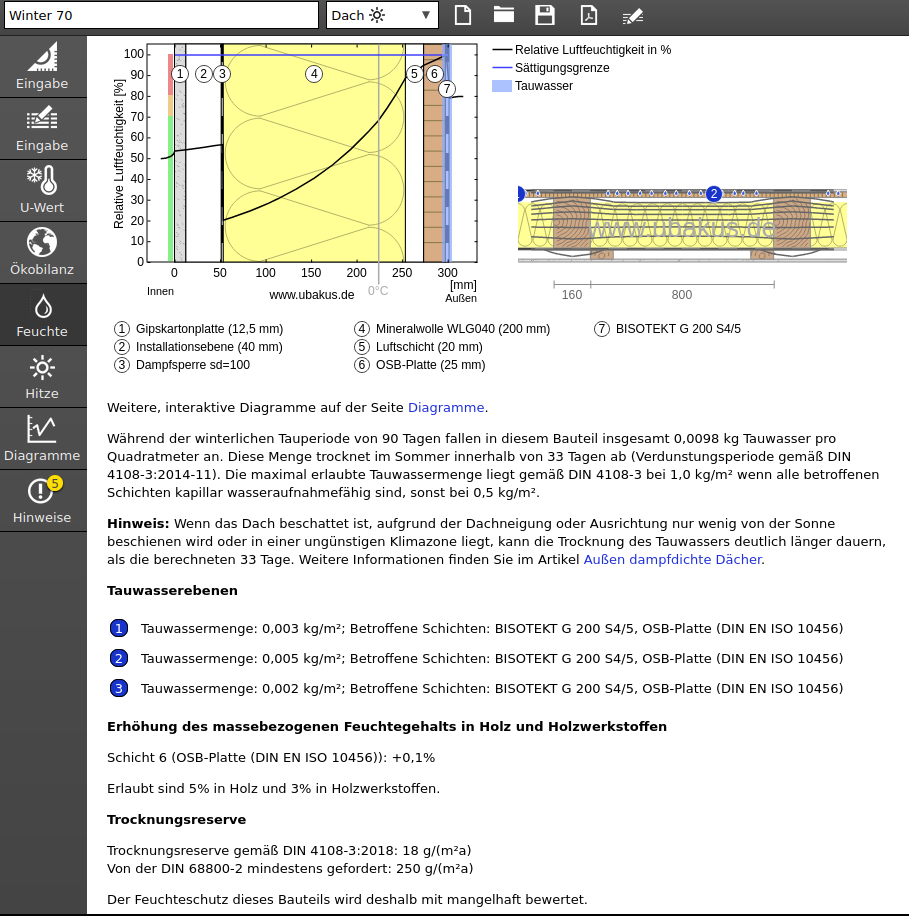Click the project name field 'Winter 70'
Viewport: 909px width, 916px height.
160,15
